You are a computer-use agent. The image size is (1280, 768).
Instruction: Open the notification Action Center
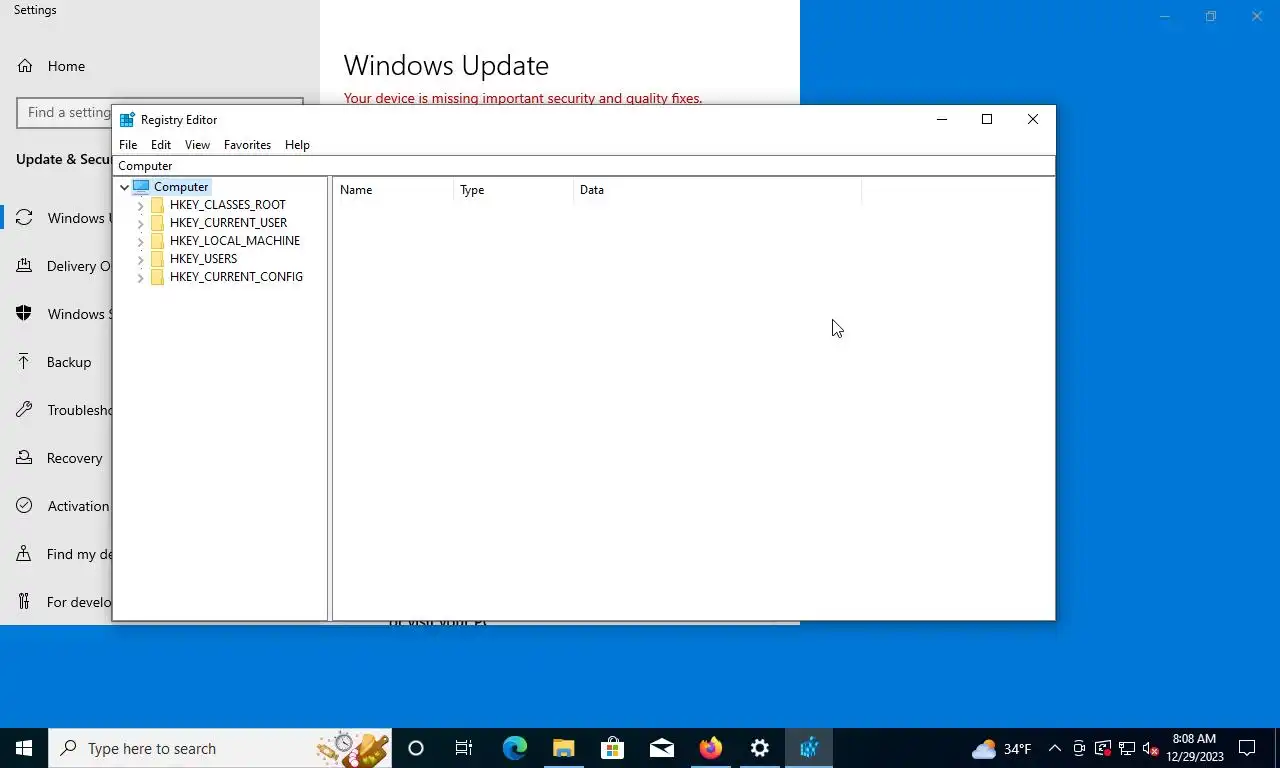pos(1247,748)
